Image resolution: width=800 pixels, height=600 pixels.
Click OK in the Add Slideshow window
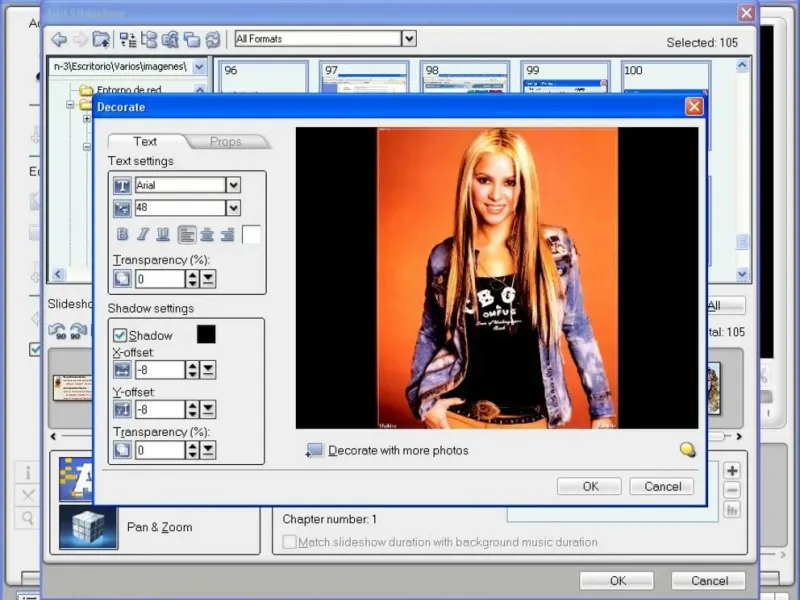617,581
